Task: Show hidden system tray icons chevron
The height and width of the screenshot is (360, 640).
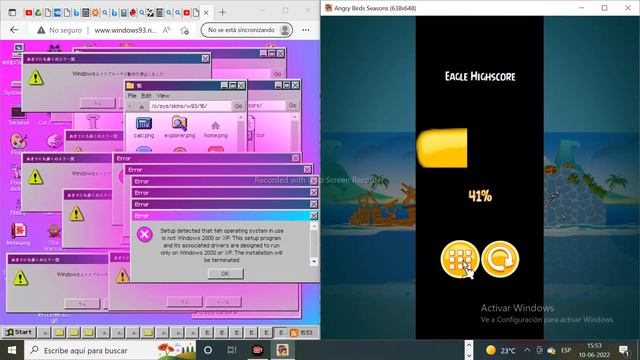Action: [x=527, y=350]
